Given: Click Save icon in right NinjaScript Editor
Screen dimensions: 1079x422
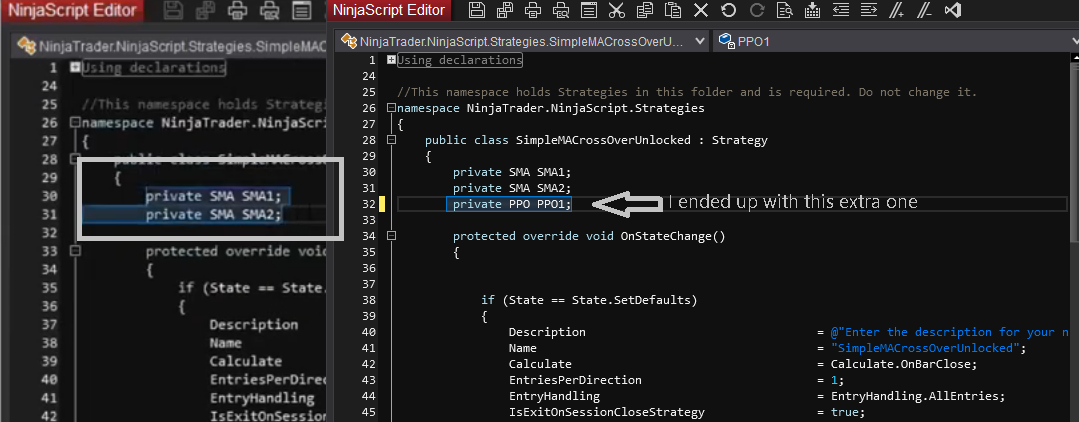Looking at the screenshot, I should (x=476, y=10).
